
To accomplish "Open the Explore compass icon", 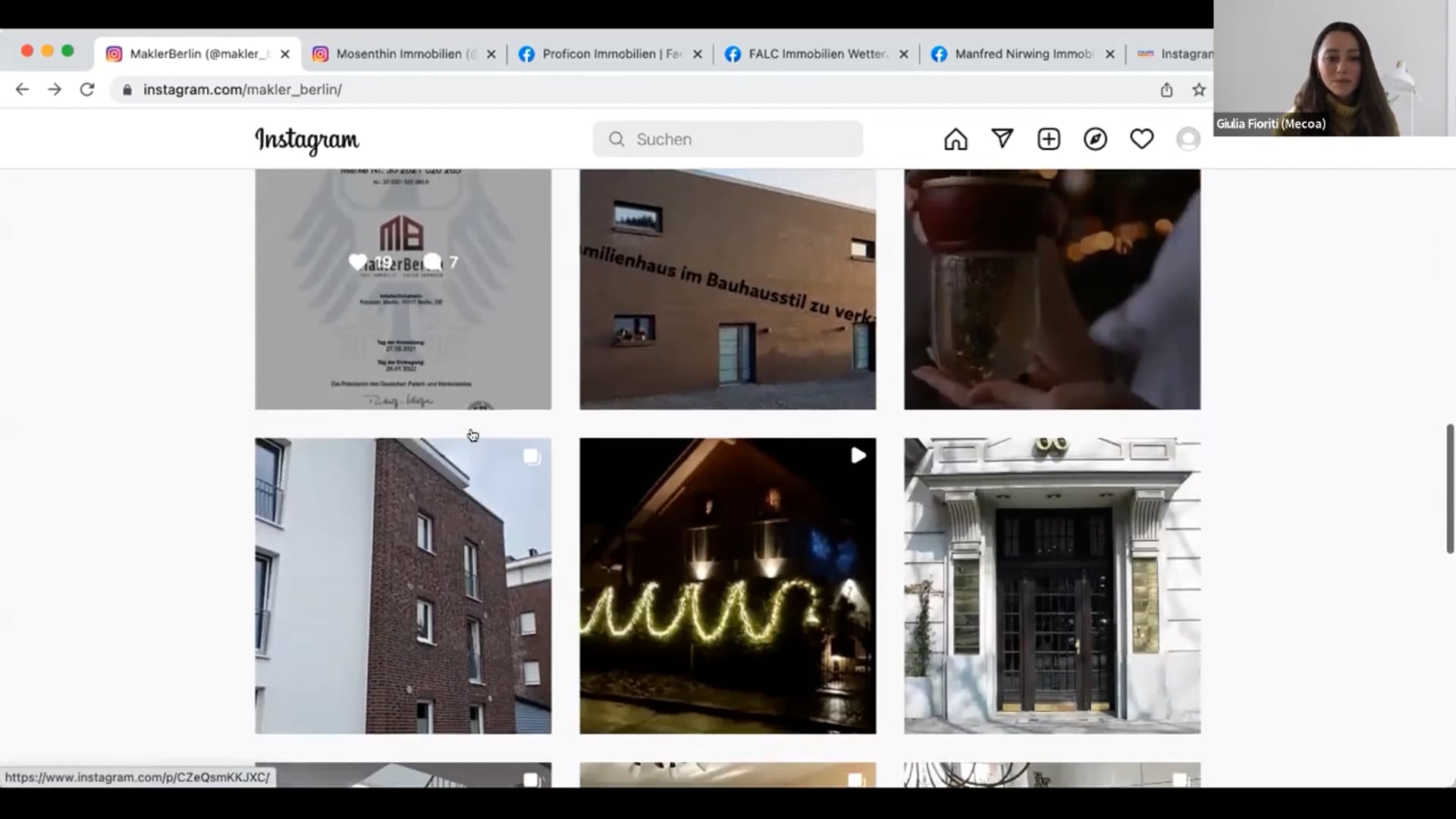I will coord(1095,140).
